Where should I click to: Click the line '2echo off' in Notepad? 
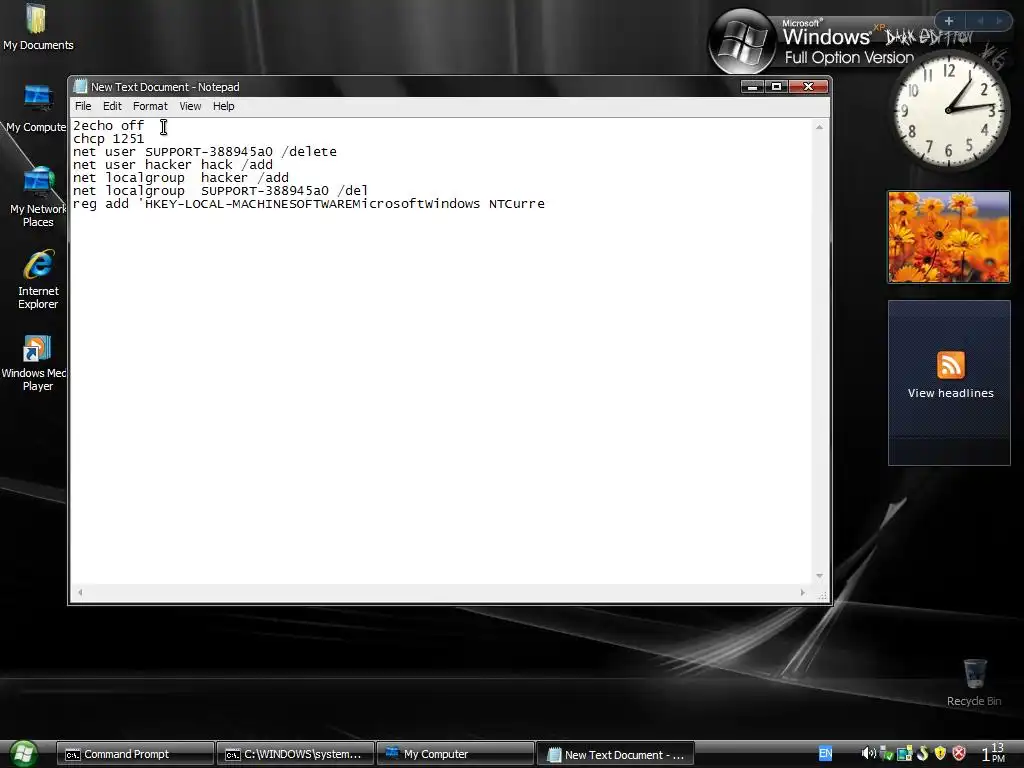(x=108, y=125)
